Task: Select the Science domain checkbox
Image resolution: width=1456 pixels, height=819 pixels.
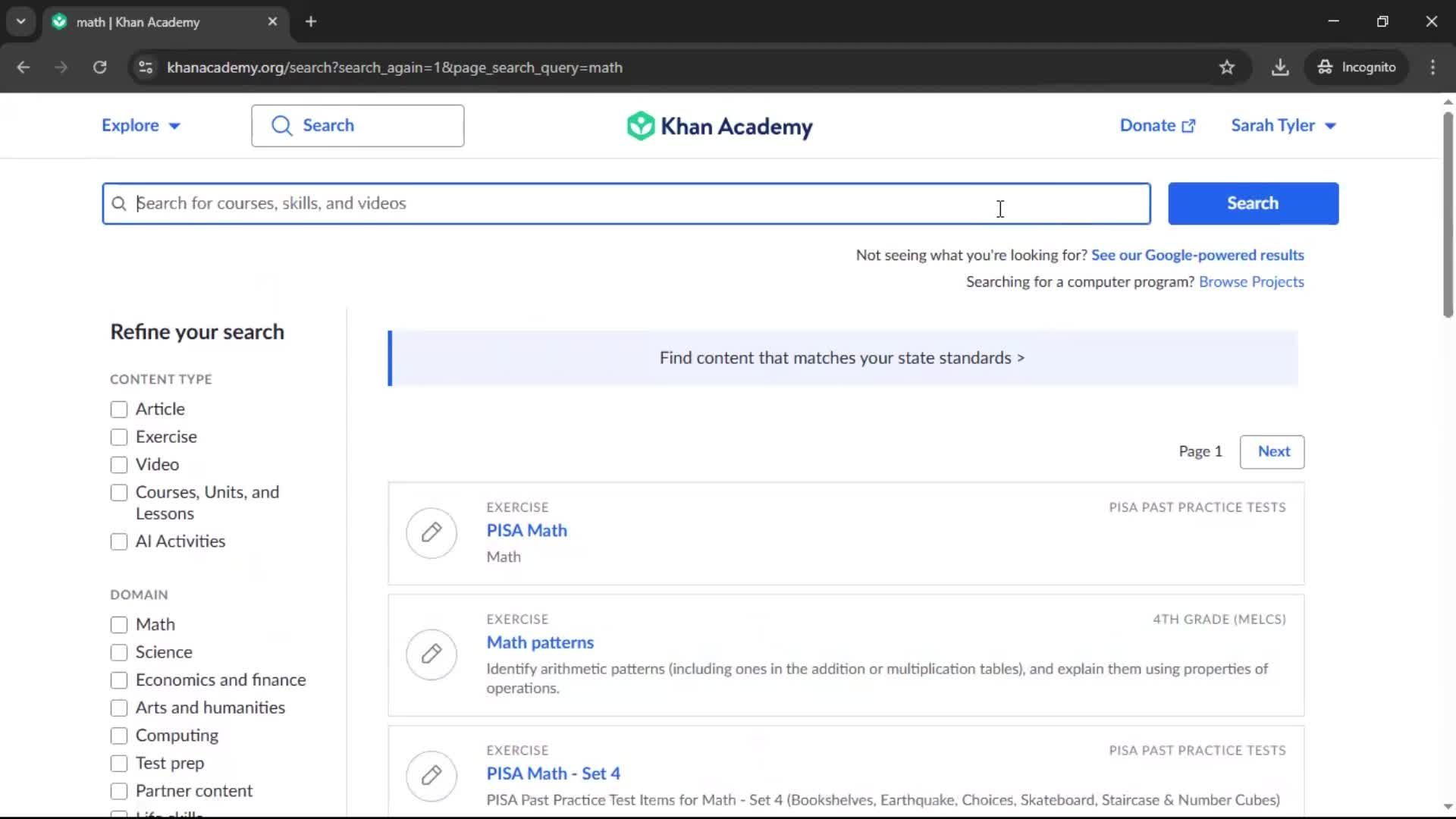Action: pos(119,653)
